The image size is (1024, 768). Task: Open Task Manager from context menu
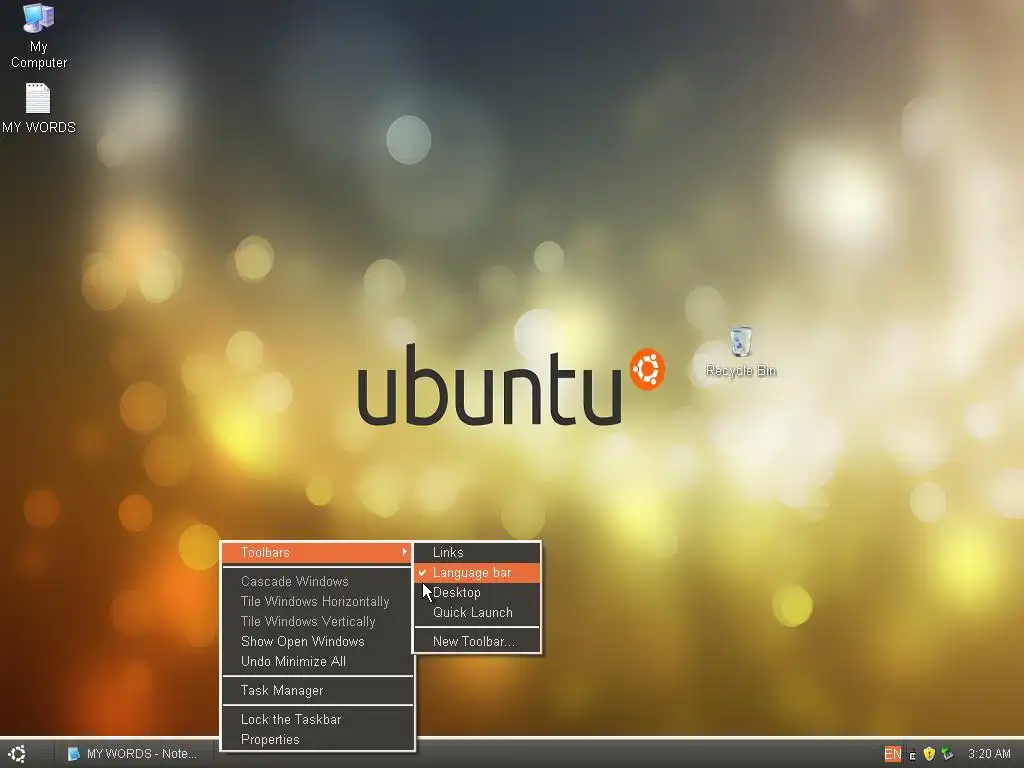317,690
